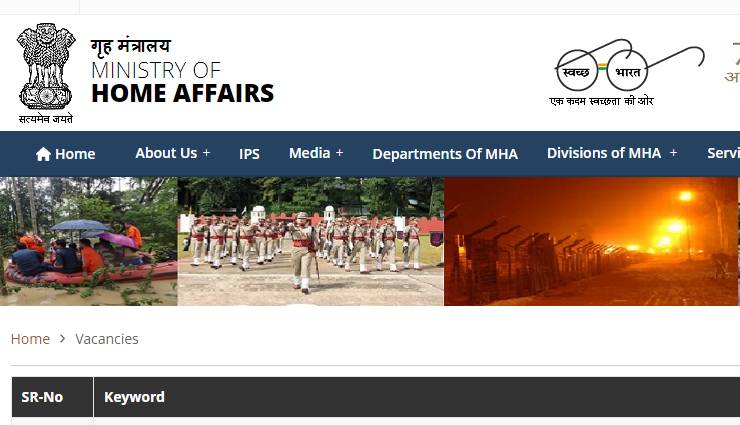Click the house icon beside Home
The width and height of the screenshot is (740, 425).
point(43,154)
